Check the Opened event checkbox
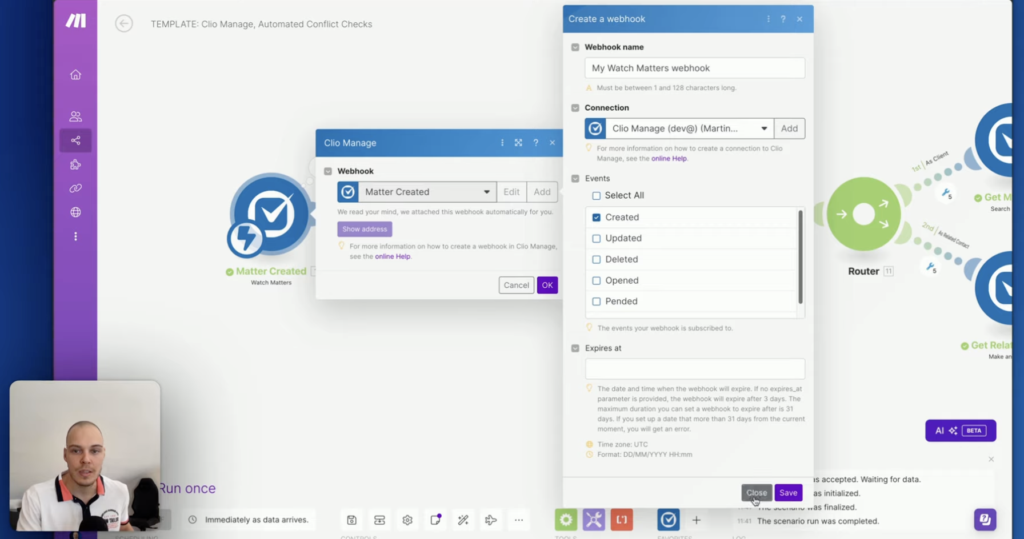Viewport: 1024px width, 539px height. 596,280
